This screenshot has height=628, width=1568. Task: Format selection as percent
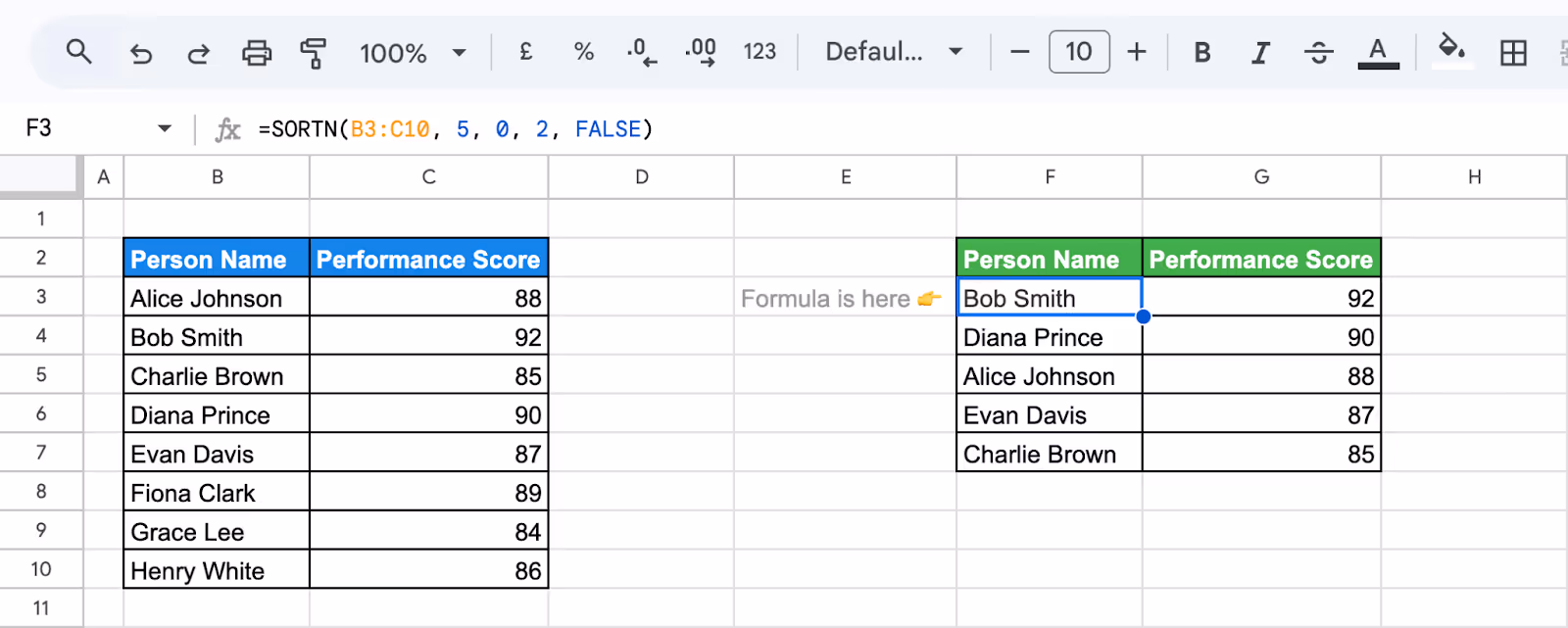(584, 52)
